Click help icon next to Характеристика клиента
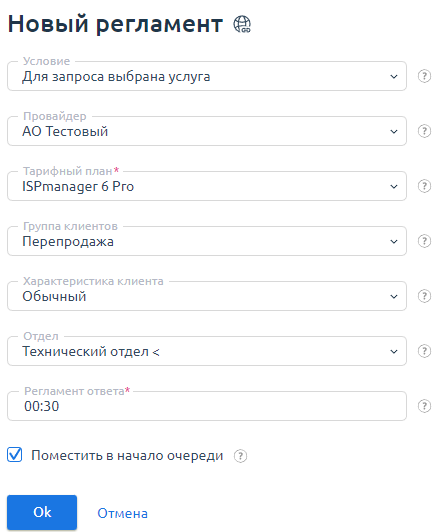Screen dimensions: 448x532 pyautogui.click(x=424, y=296)
